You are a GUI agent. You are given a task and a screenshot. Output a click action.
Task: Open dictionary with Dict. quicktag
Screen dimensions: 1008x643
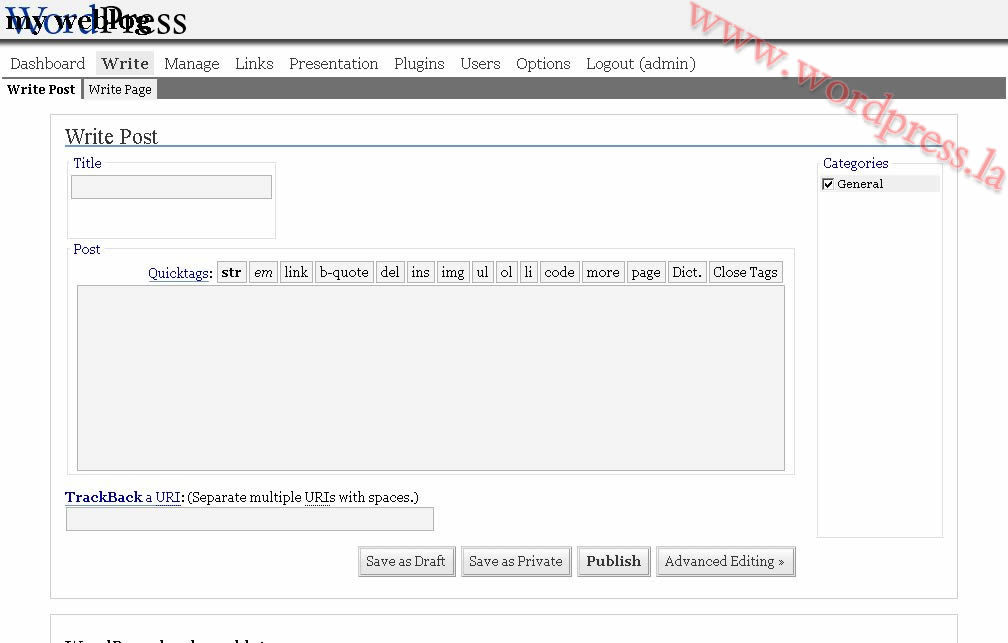(687, 272)
